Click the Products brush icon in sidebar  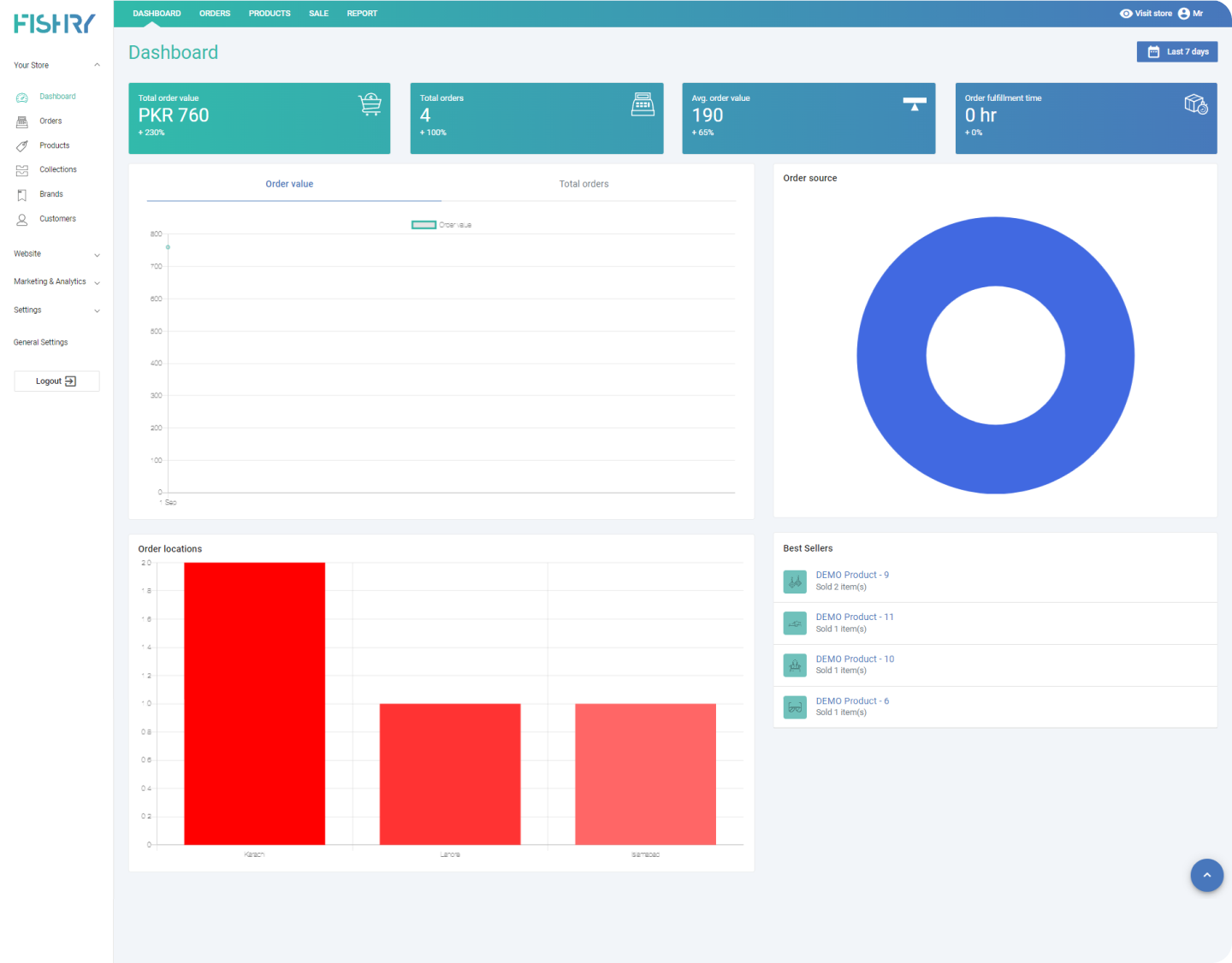[21, 145]
